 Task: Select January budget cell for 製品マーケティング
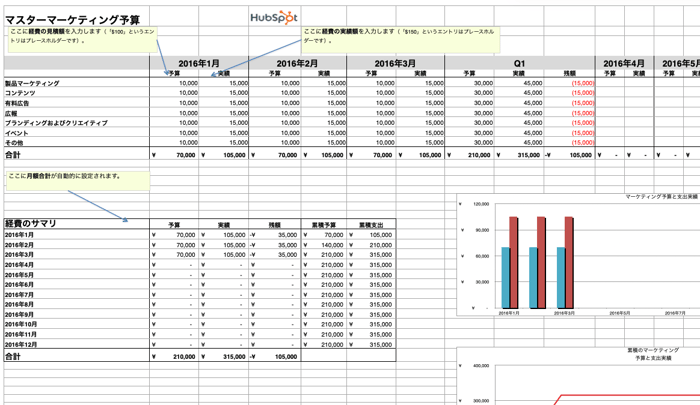point(174,83)
